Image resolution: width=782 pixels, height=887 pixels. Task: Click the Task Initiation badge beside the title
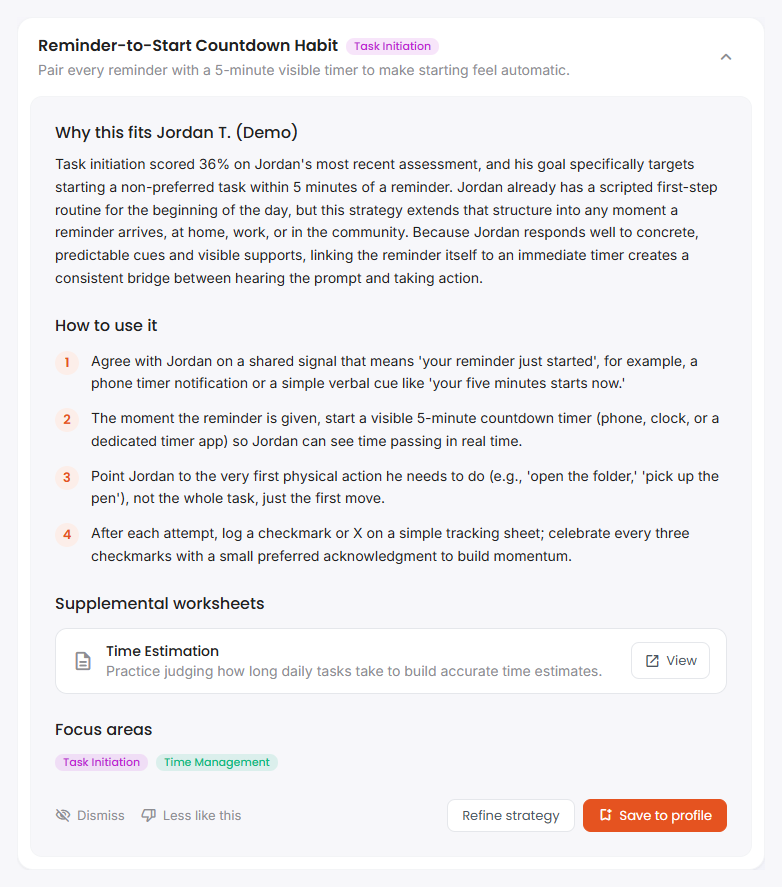click(392, 46)
